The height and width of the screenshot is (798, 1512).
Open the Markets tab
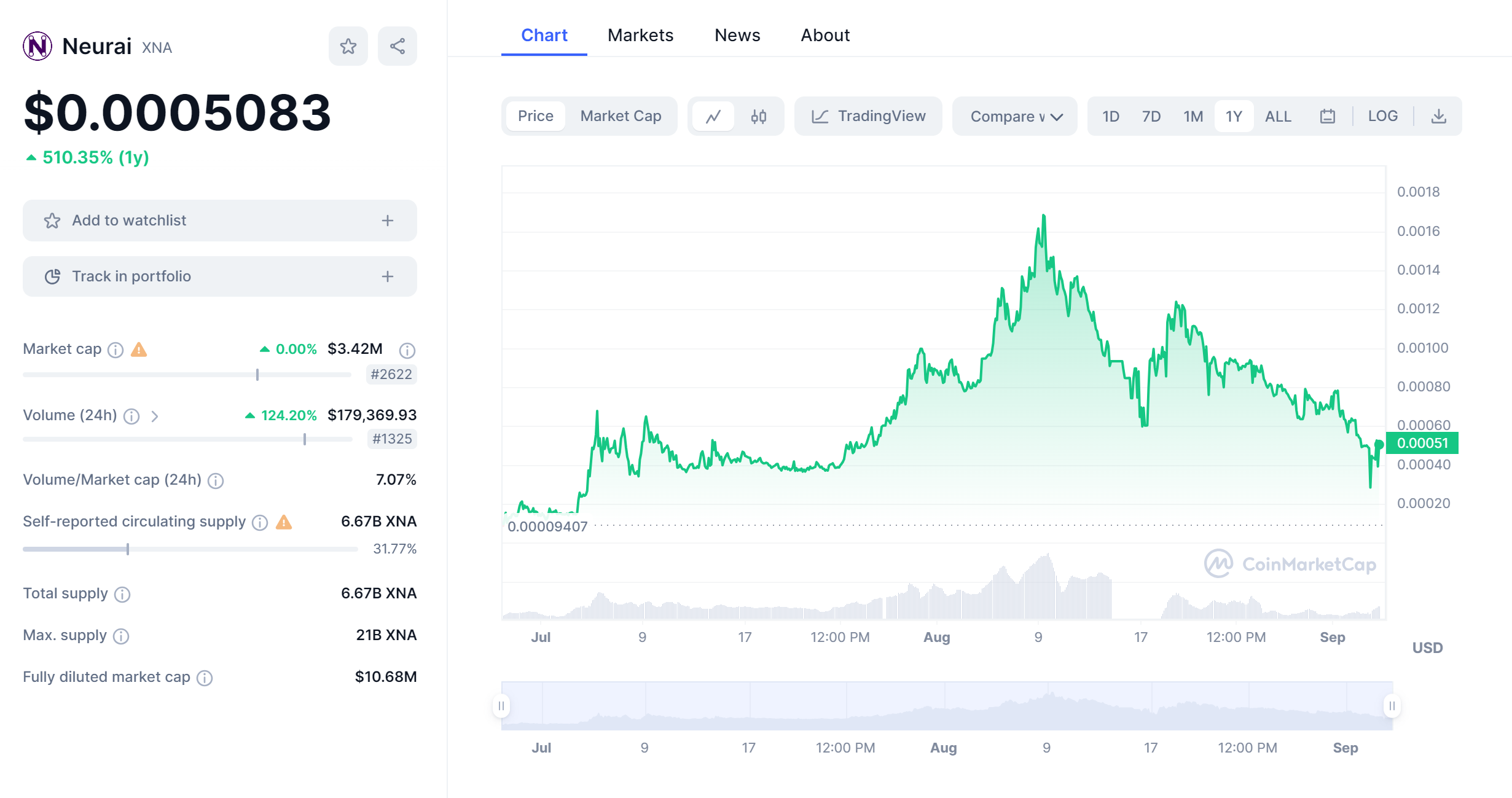[x=640, y=35]
